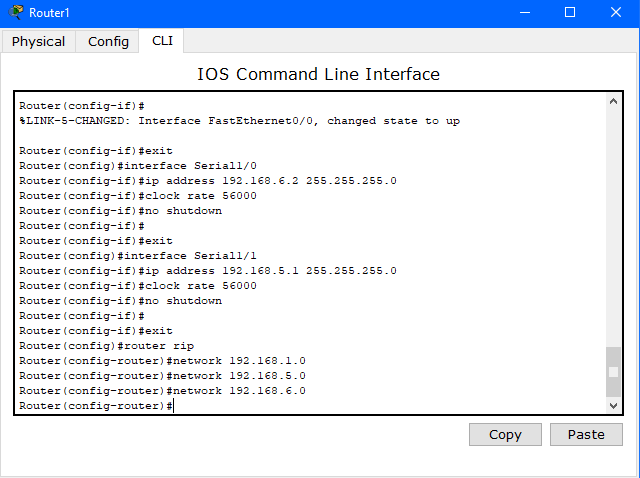Click the scrollbar down arrow in terminal
This screenshot has height=478, width=640.
click(x=613, y=405)
